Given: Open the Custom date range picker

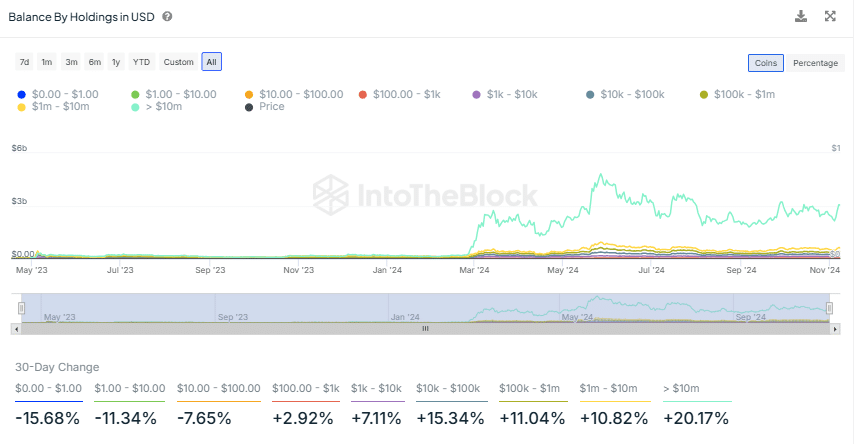Looking at the screenshot, I should (x=178, y=62).
